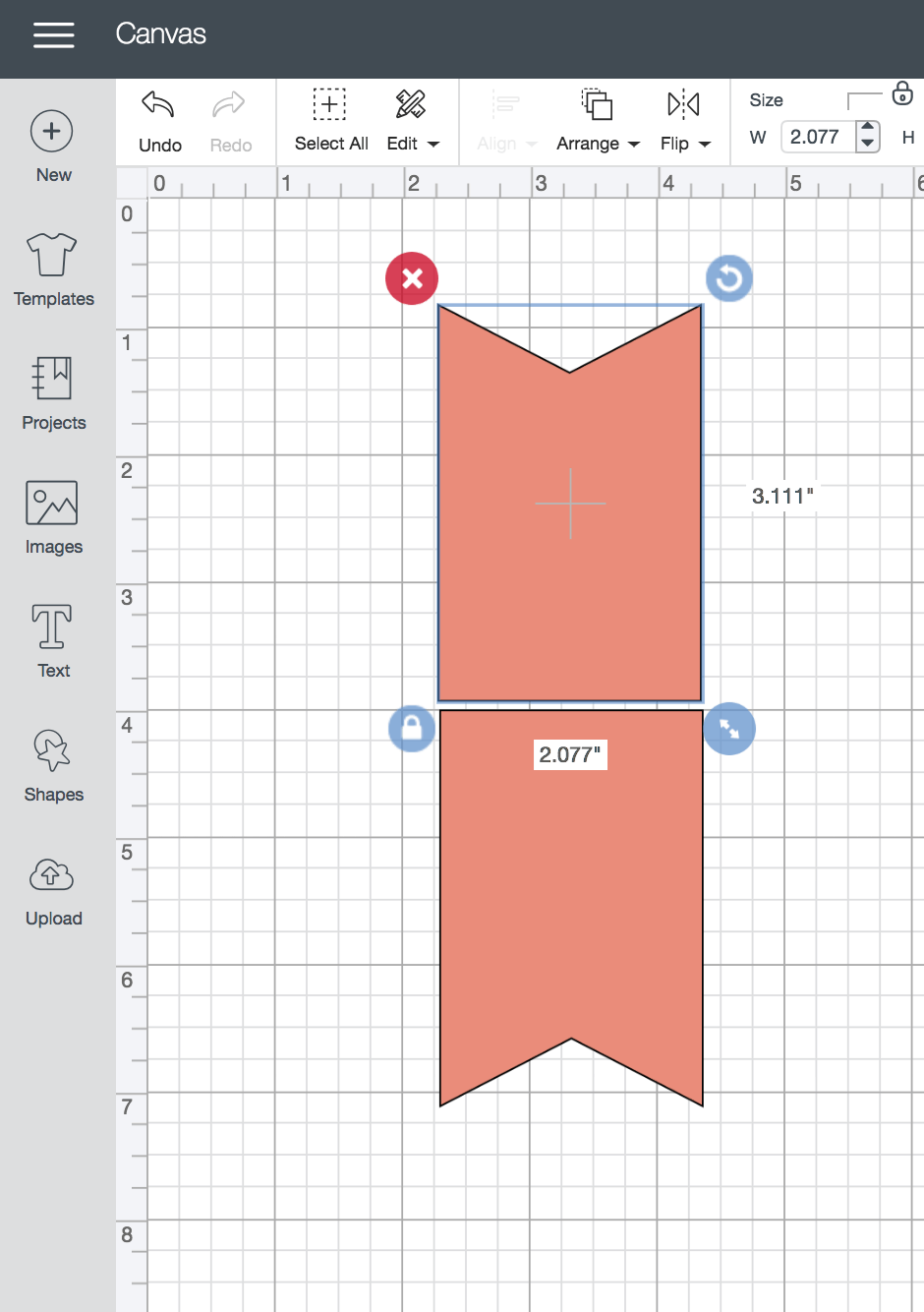Undo the last action
The height and width of the screenshot is (1312, 924).
coord(159,122)
